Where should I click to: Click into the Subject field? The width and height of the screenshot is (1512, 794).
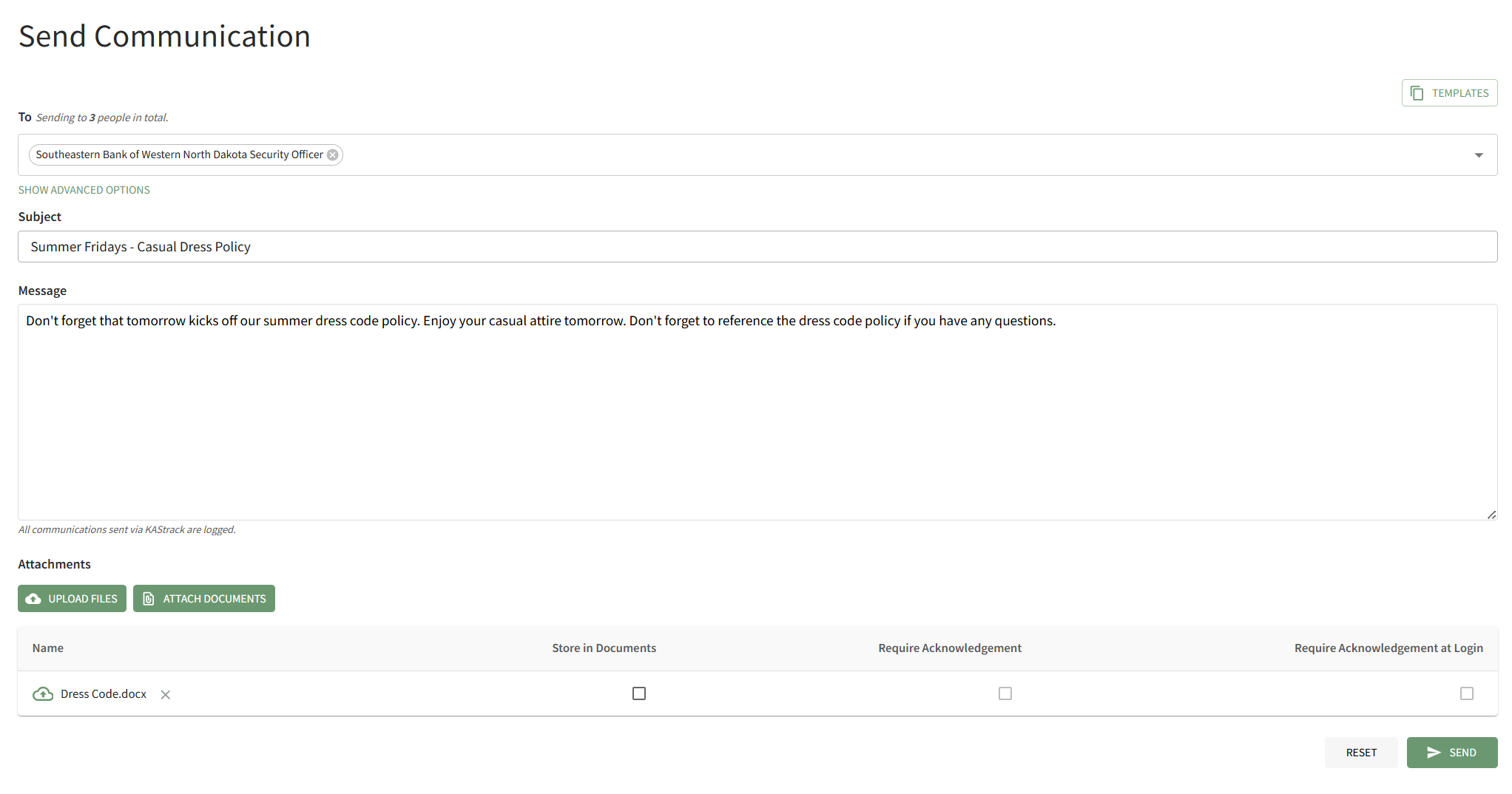757,247
